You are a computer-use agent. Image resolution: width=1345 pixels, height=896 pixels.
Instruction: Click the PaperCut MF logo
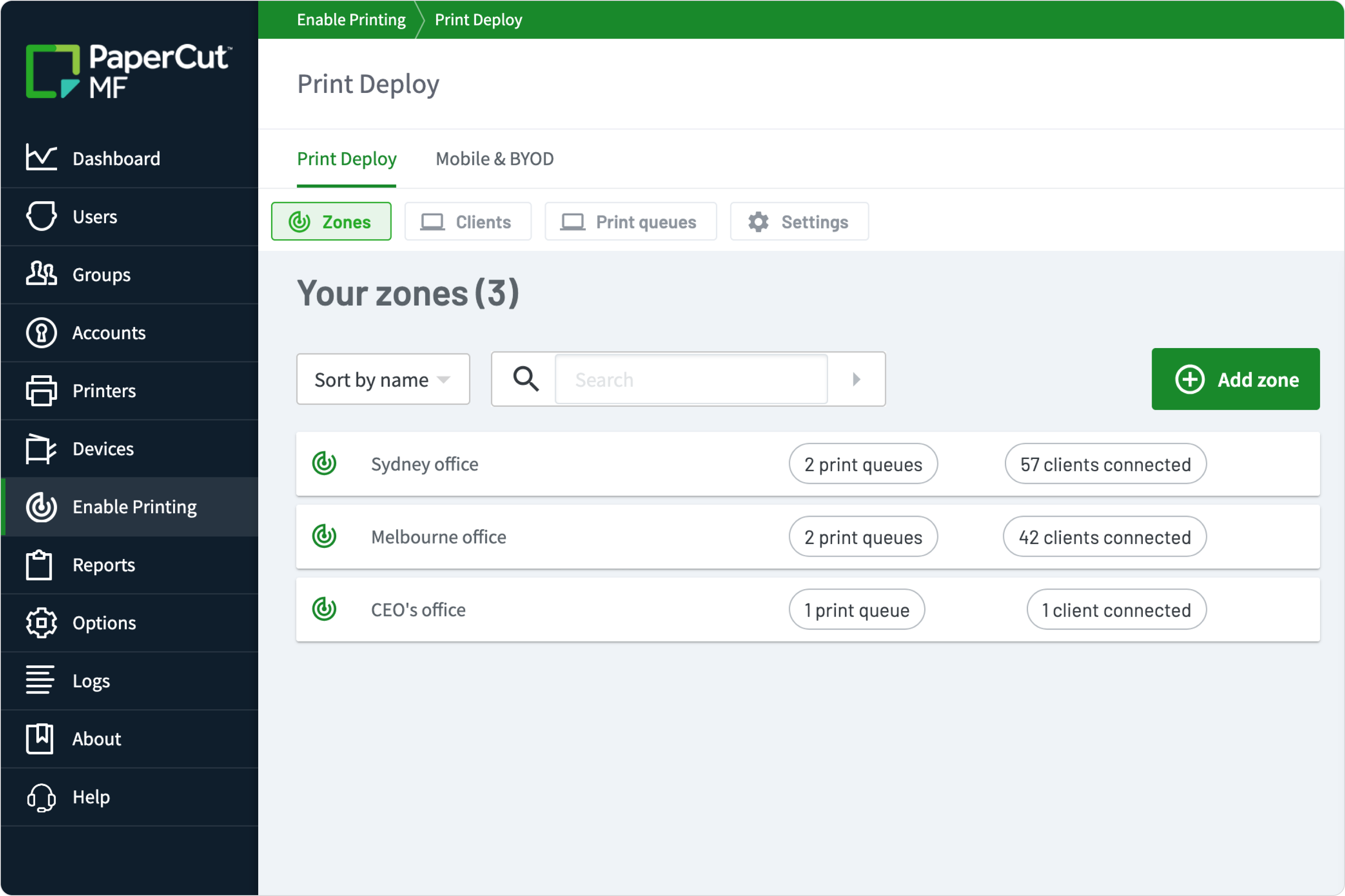pyautogui.click(x=128, y=71)
